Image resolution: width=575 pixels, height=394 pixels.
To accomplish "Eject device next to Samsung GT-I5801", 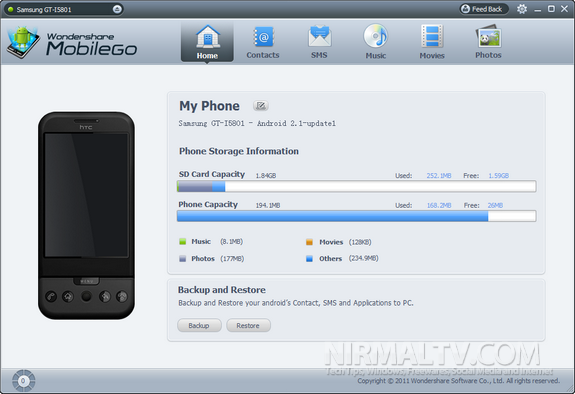I will [117, 9].
